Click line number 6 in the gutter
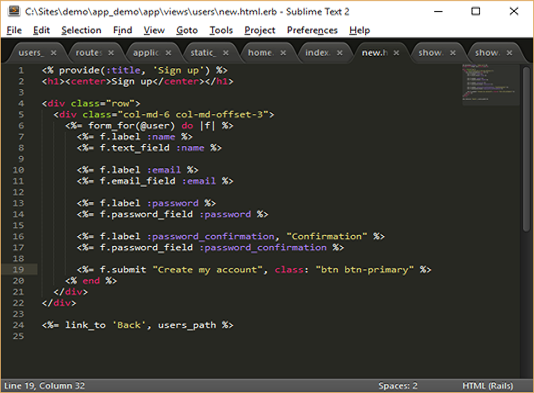The width and height of the screenshot is (534, 393). pyautogui.click(x=21, y=126)
